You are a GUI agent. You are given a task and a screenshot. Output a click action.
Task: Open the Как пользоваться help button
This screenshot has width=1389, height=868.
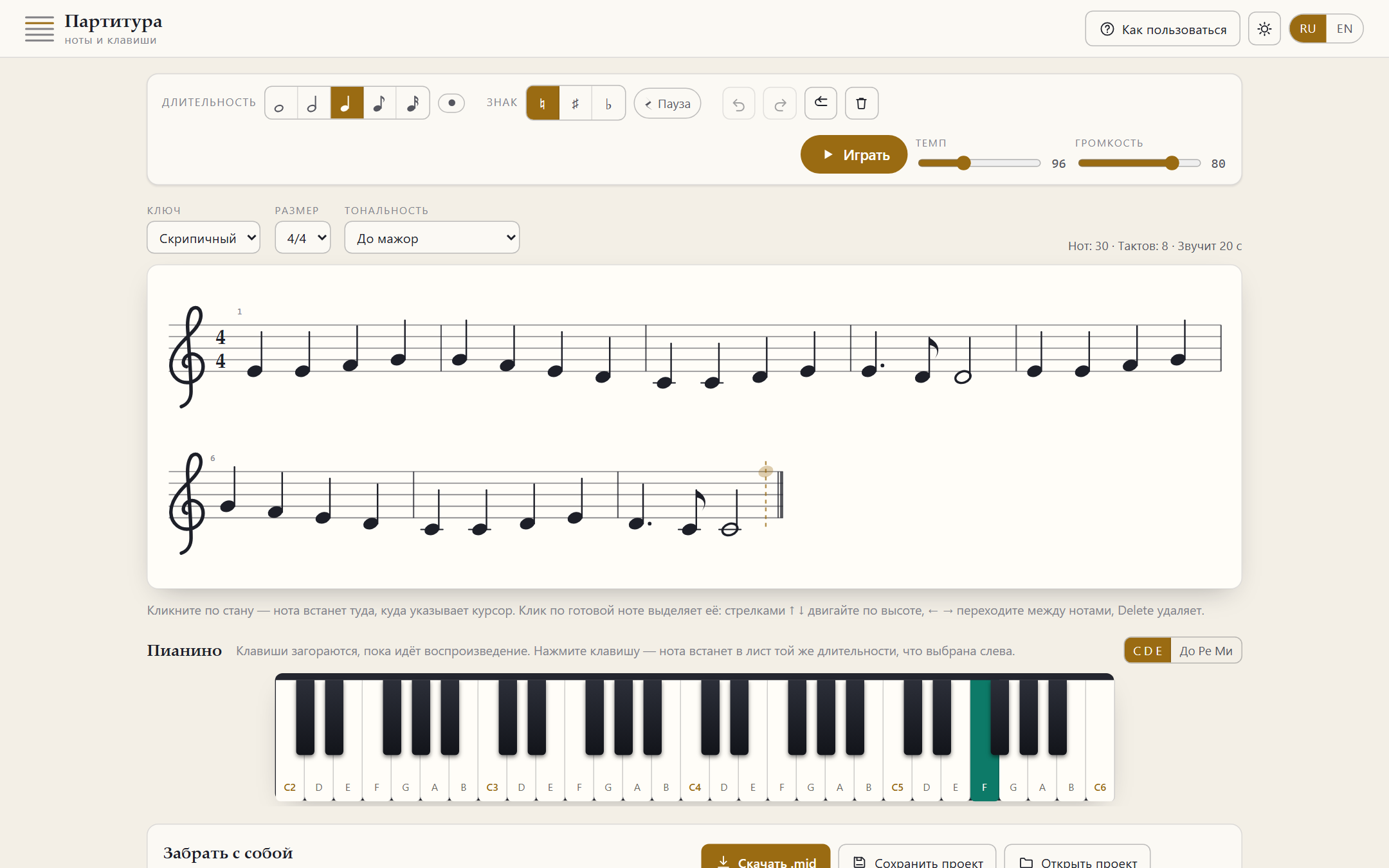pyautogui.click(x=1163, y=29)
